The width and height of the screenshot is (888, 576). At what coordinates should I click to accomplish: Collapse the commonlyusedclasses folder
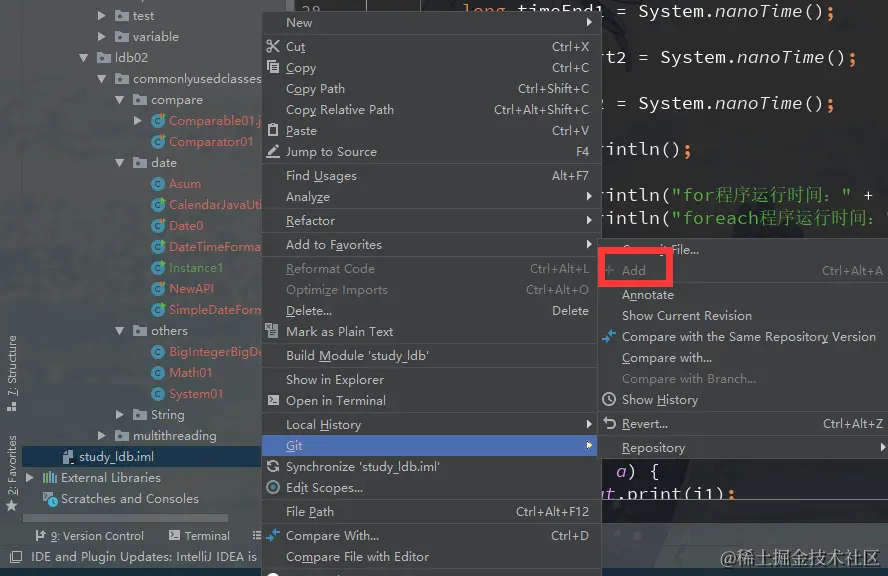102,79
